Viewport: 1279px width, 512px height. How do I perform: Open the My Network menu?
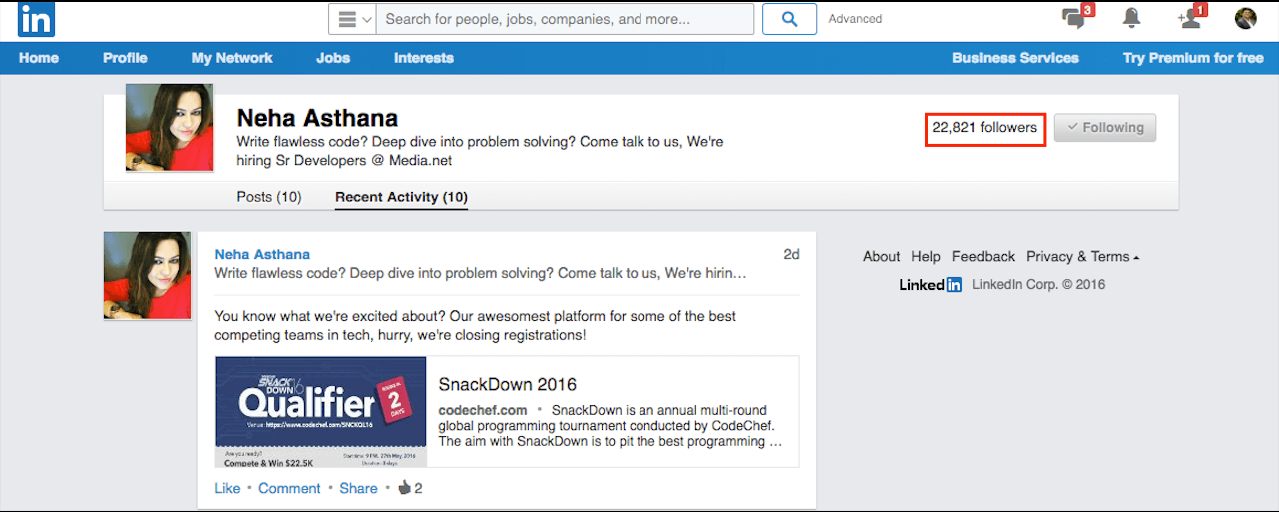tap(232, 58)
